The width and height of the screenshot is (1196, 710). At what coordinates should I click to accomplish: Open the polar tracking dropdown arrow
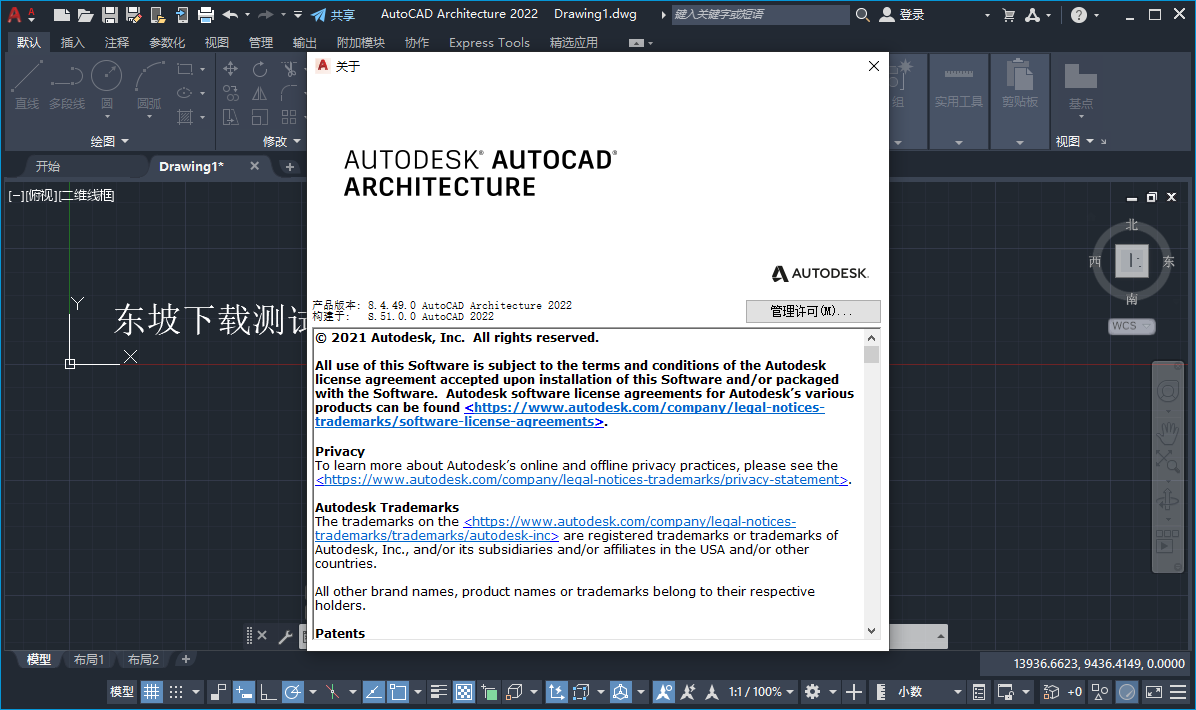313,691
